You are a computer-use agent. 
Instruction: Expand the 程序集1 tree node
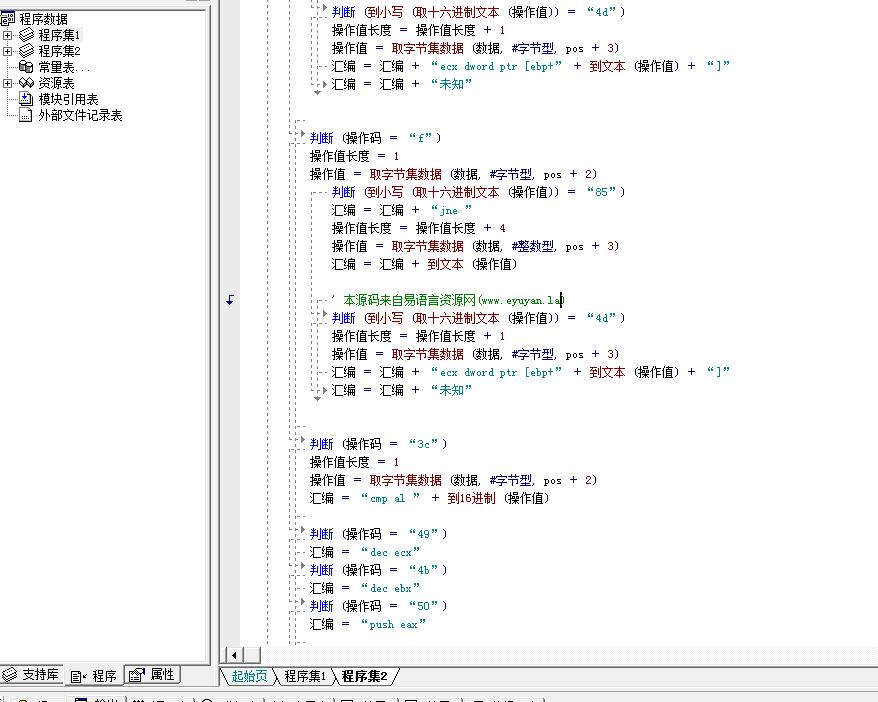(x=8, y=35)
